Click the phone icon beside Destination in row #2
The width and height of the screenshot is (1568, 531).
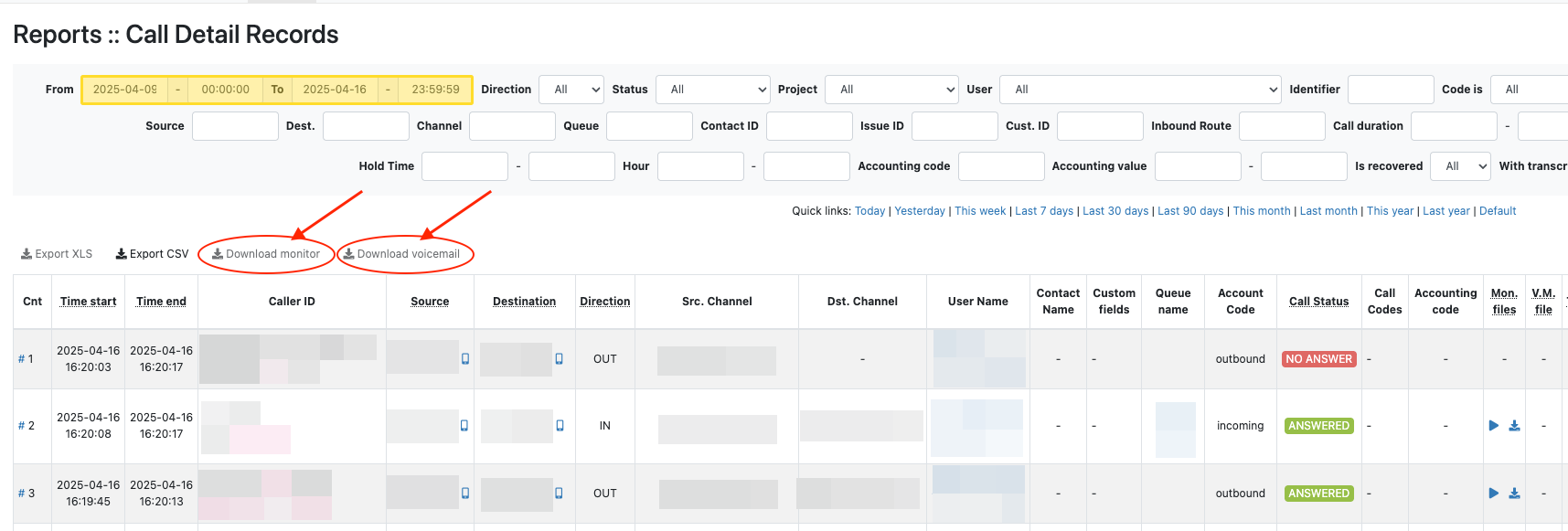click(560, 426)
